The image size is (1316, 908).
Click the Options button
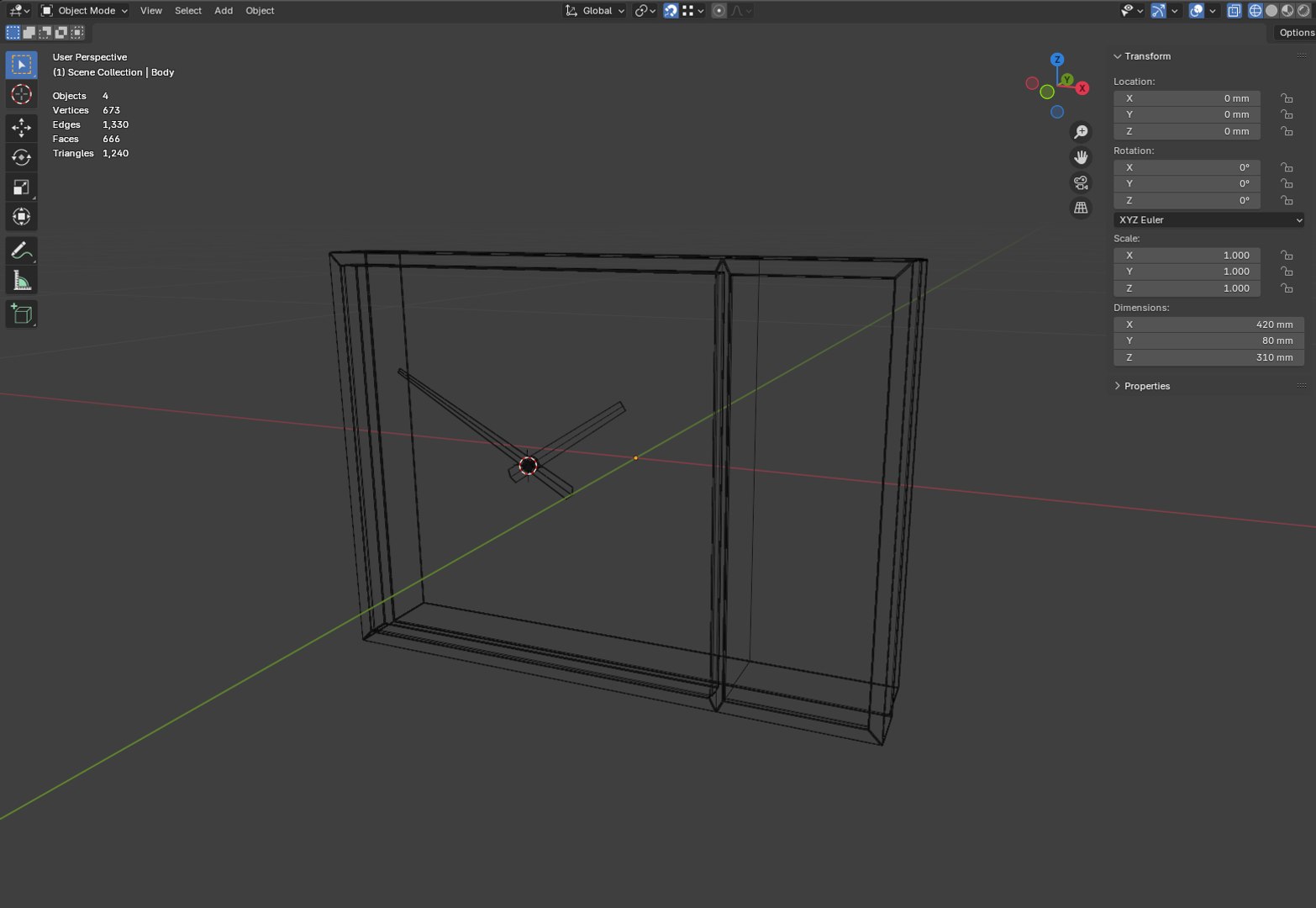point(1295,33)
